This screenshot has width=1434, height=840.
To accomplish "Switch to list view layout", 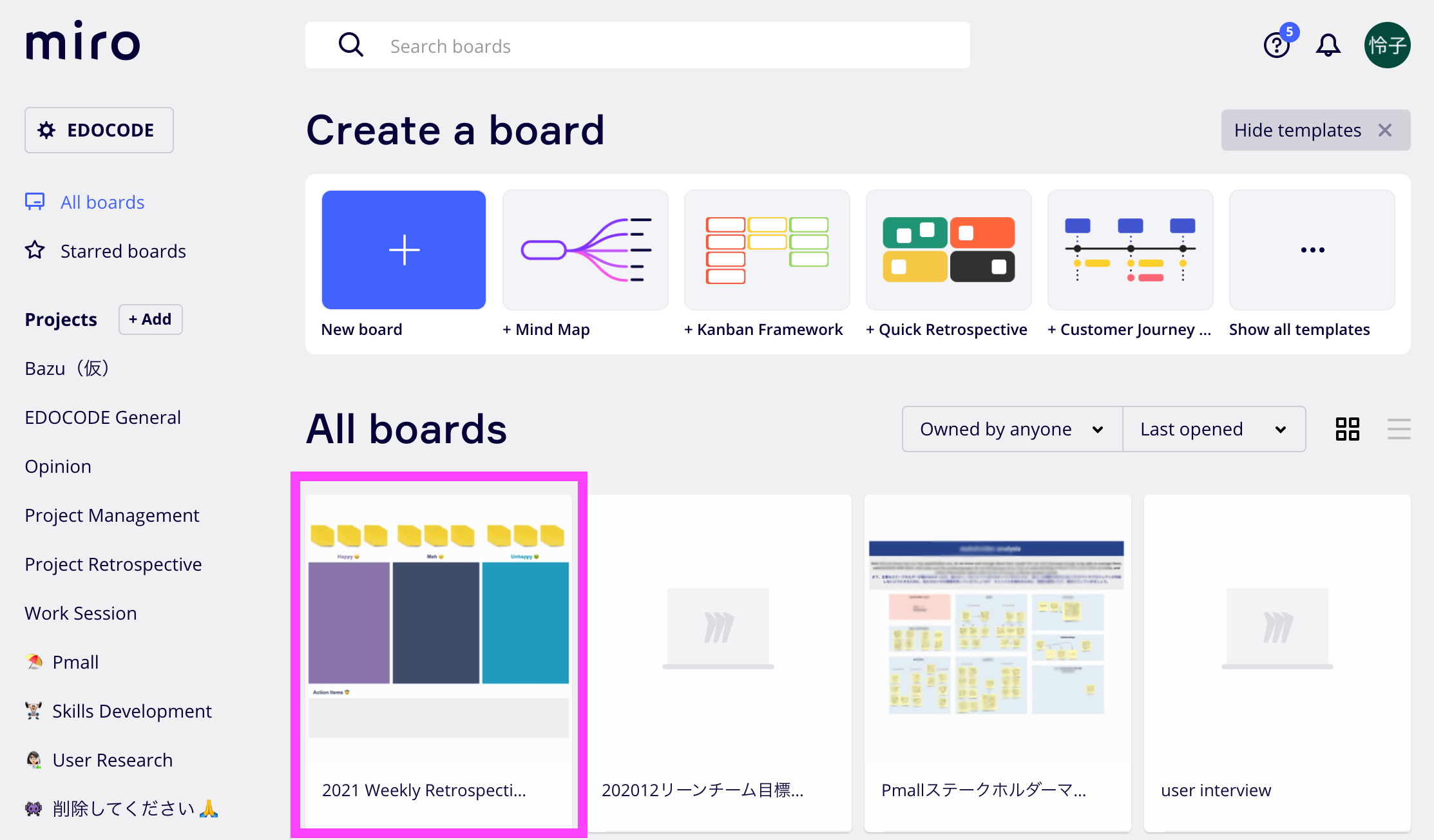I will (x=1399, y=429).
